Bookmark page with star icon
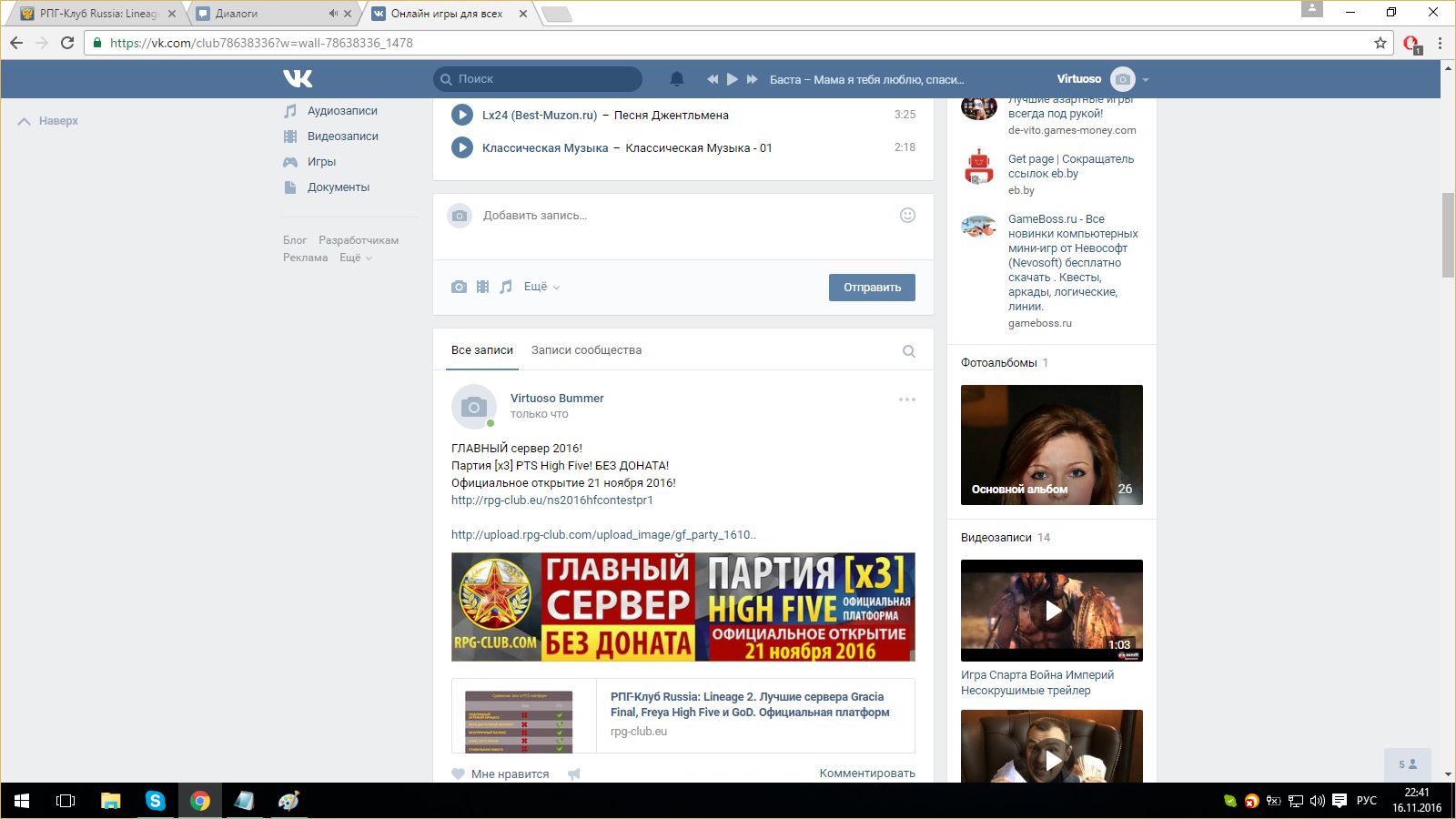 [x=1380, y=43]
